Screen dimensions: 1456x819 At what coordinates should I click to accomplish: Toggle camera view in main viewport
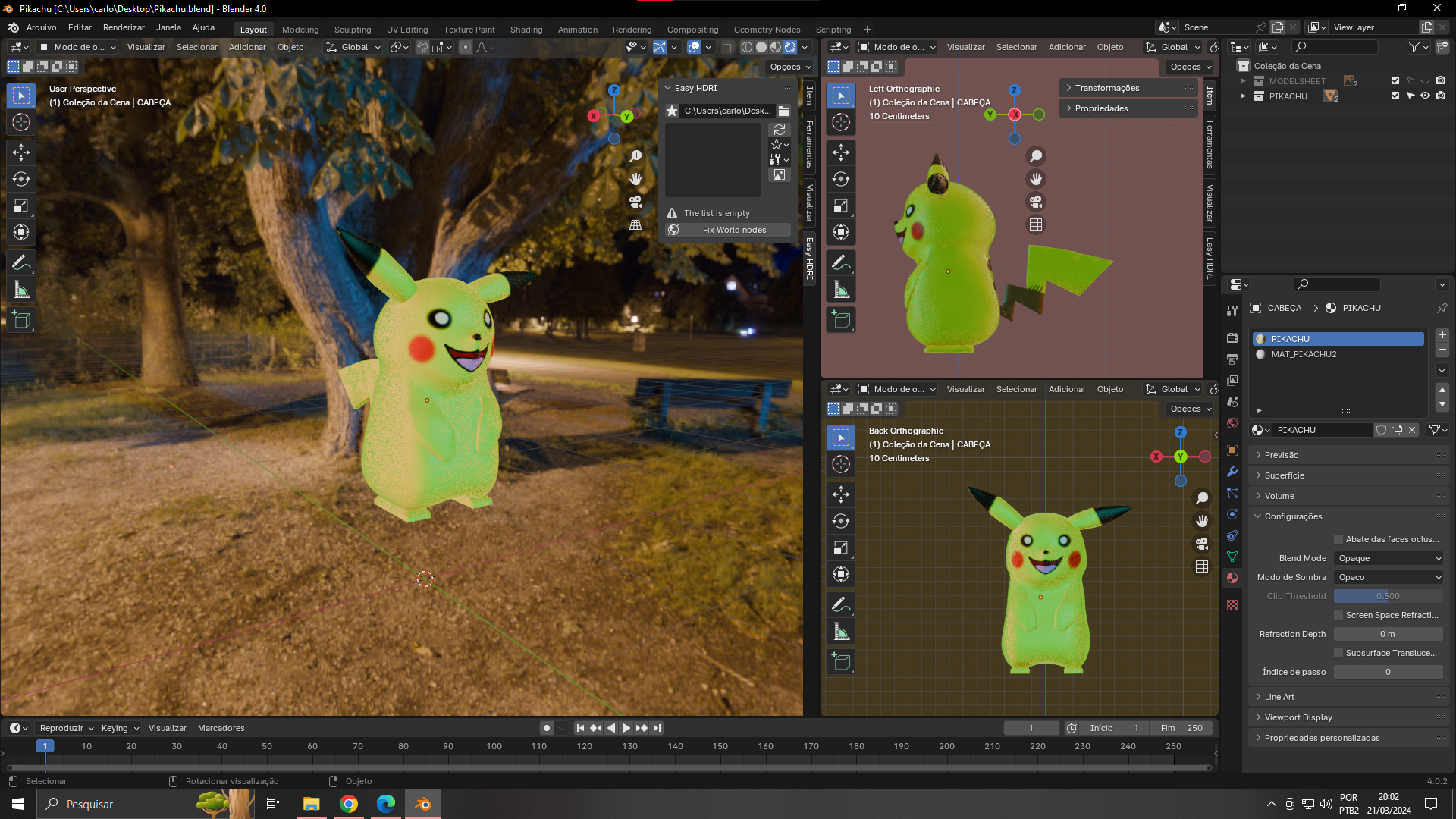[635, 202]
